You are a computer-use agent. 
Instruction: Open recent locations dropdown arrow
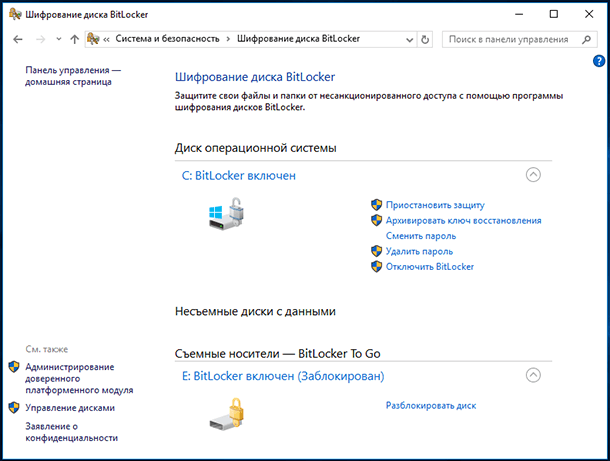tap(59, 39)
